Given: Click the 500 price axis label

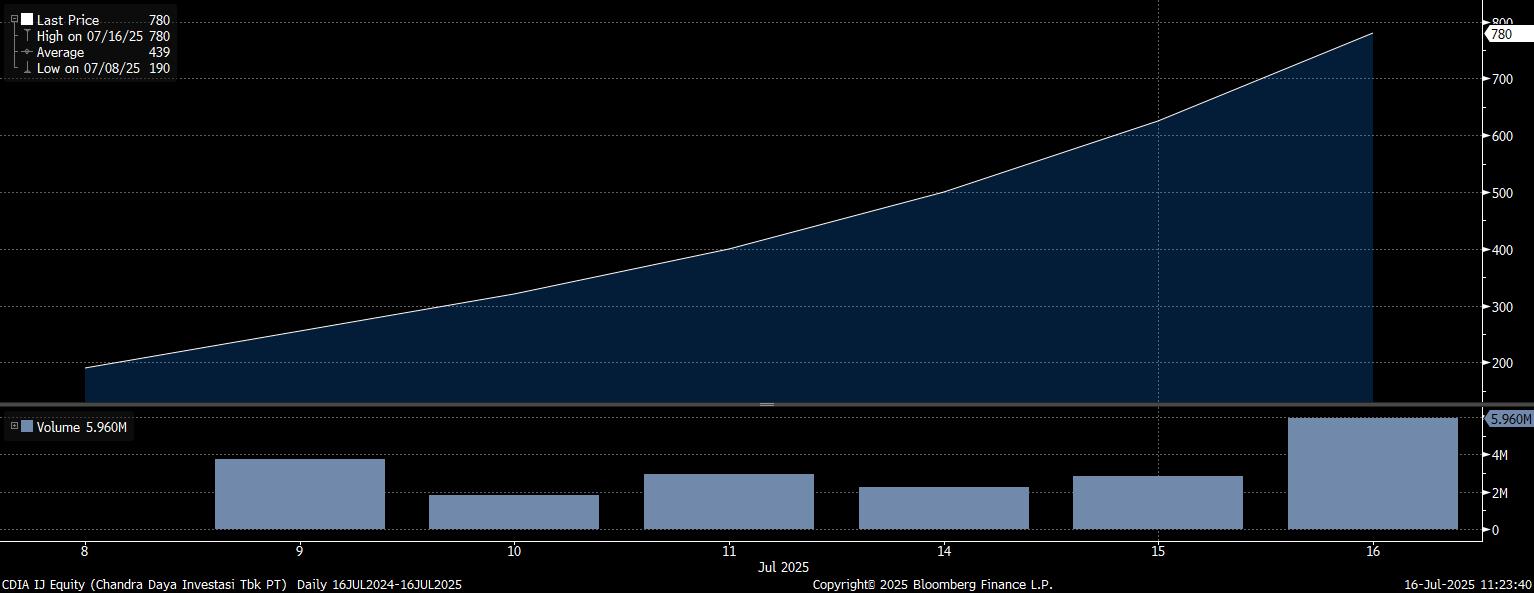Looking at the screenshot, I should point(1502,193).
